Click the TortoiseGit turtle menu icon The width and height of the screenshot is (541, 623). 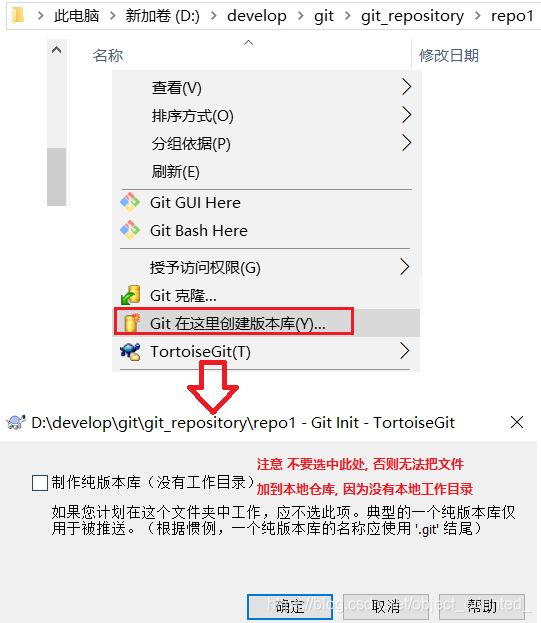point(130,352)
